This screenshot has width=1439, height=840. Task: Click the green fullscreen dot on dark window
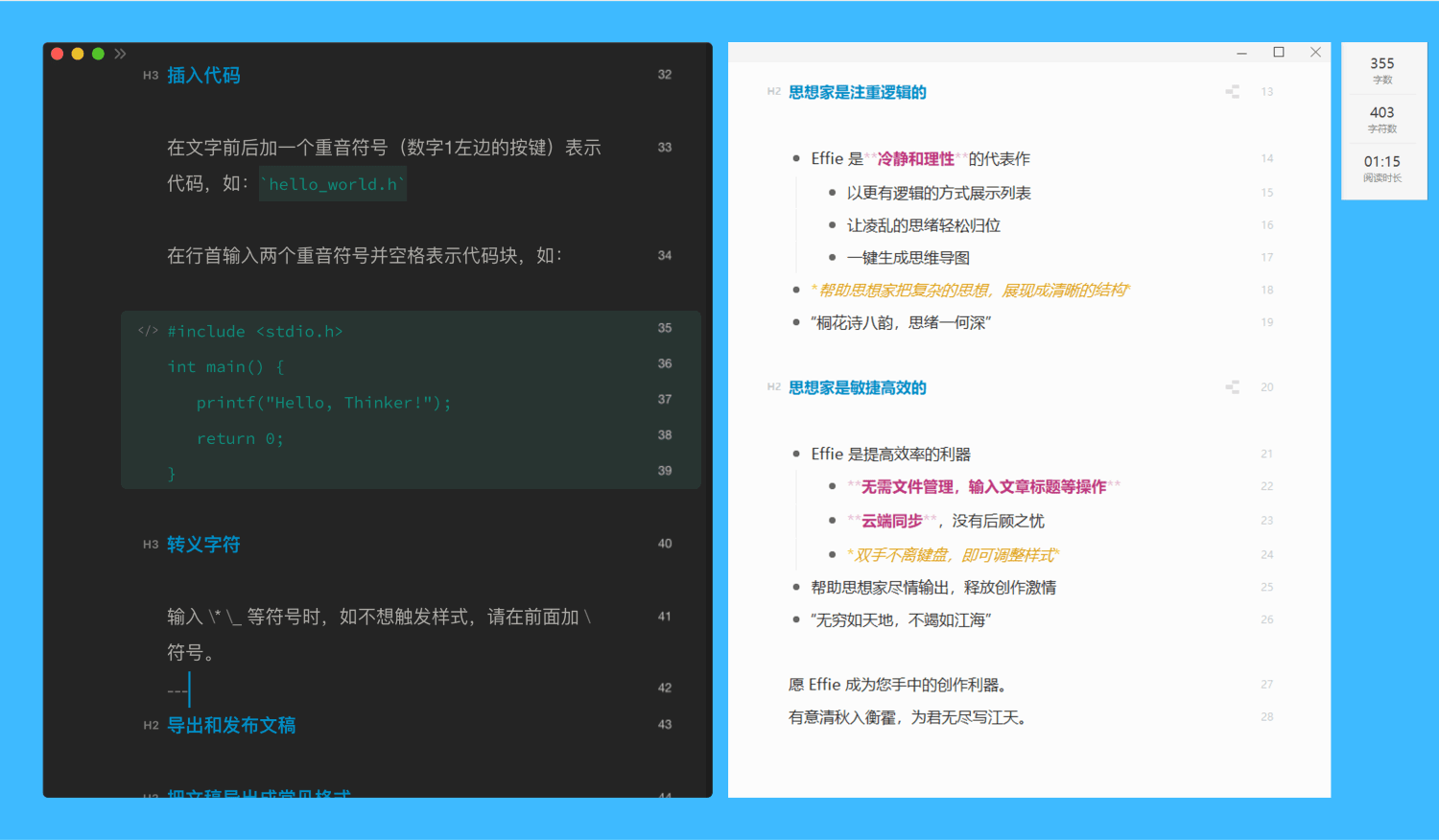click(x=98, y=54)
